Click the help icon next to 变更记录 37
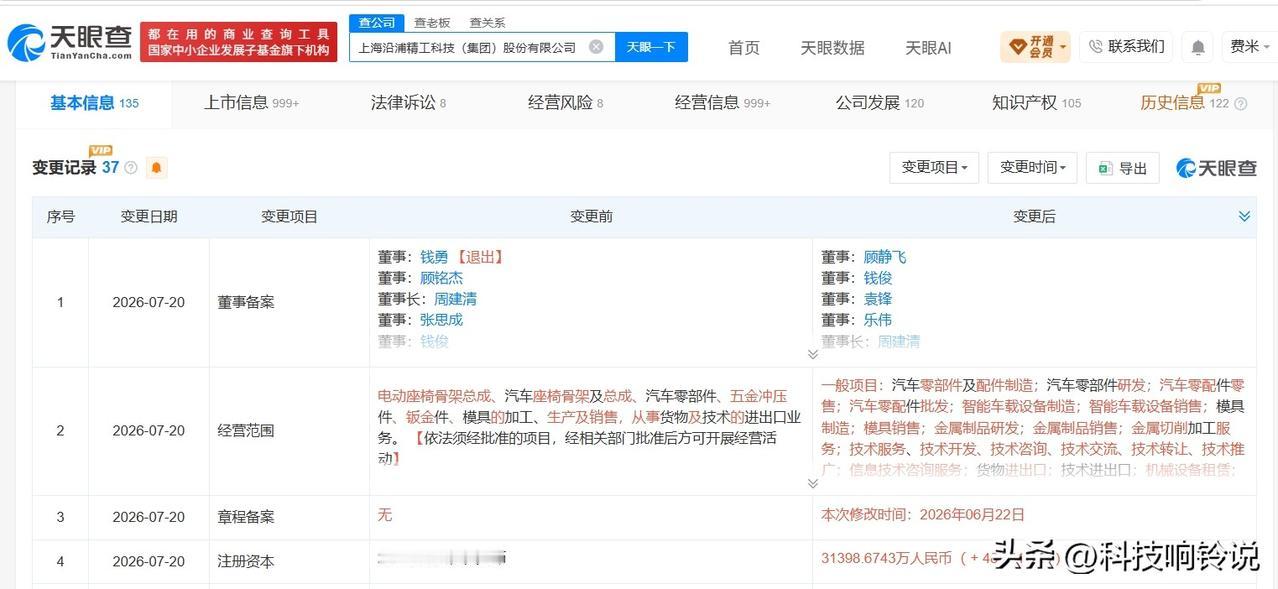The height and width of the screenshot is (589, 1278). (131, 168)
